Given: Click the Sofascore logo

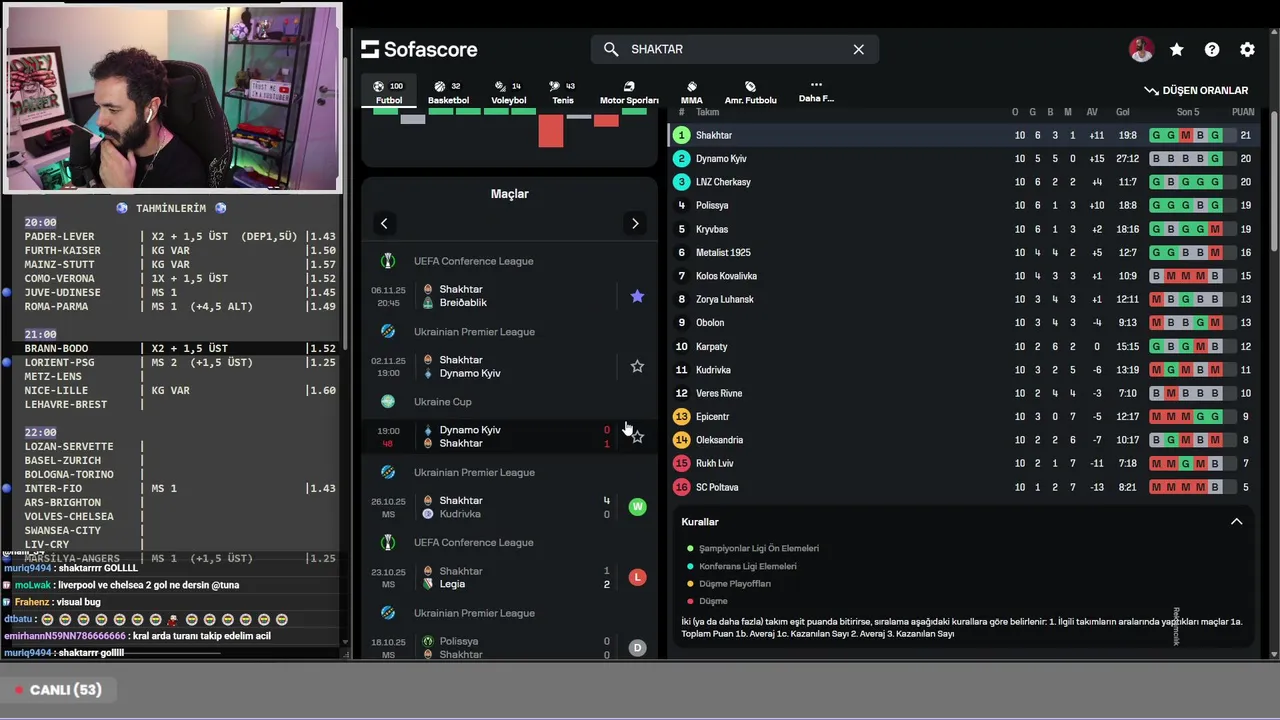Looking at the screenshot, I should pyautogui.click(x=419, y=49).
